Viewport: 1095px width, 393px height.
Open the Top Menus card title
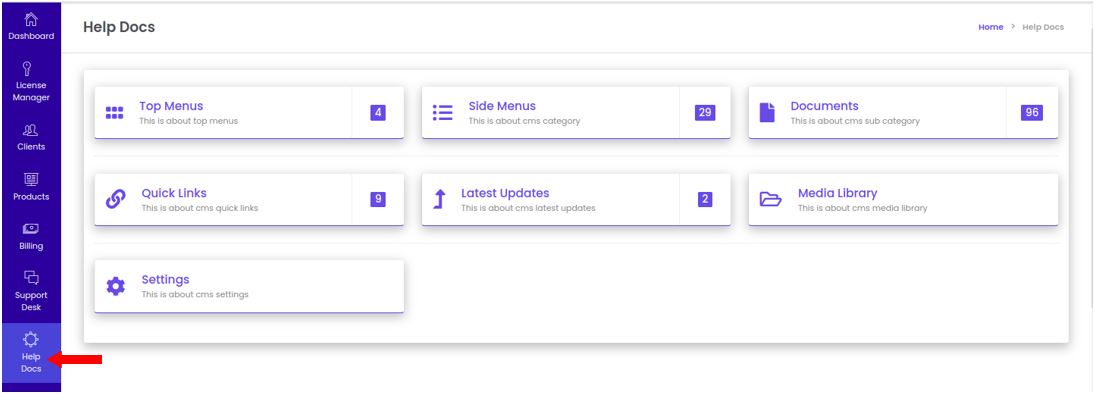click(x=171, y=106)
